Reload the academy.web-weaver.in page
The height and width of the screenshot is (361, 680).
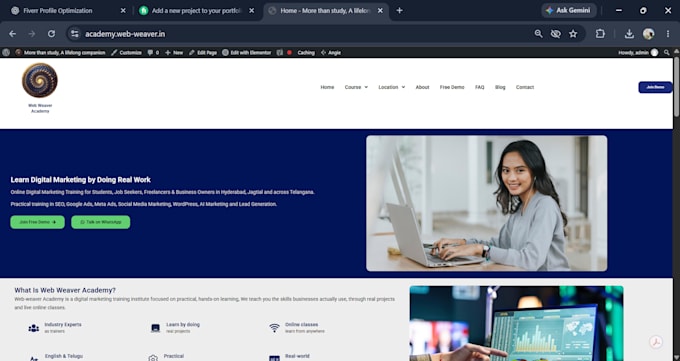tap(51, 34)
